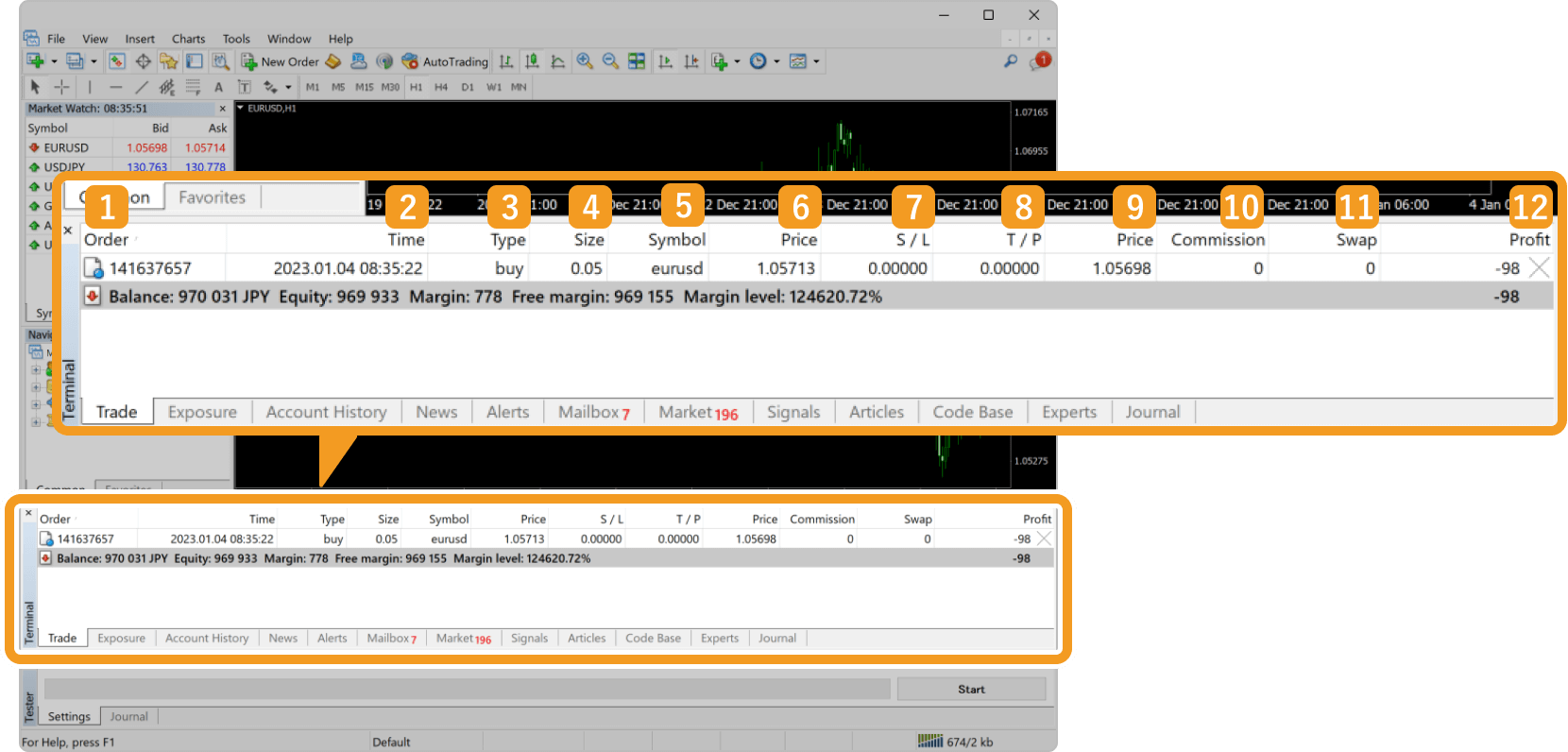Select the Text tool labeled A
The image size is (1568, 752).
point(218,87)
